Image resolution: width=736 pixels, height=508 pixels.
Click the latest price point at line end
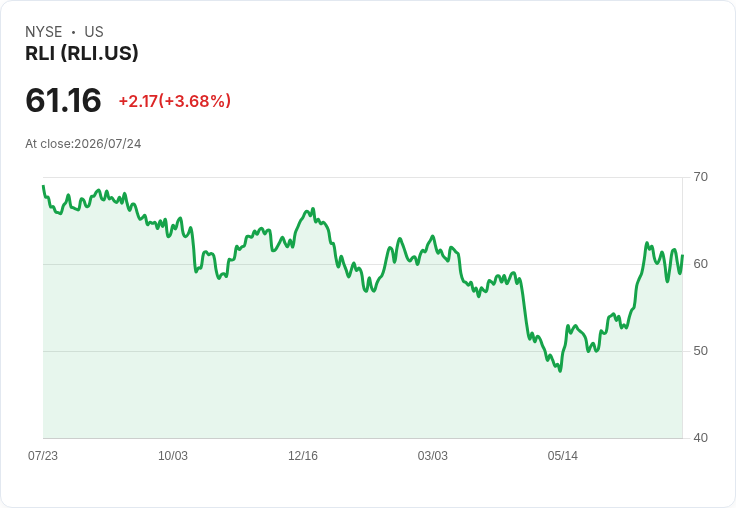point(682,256)
